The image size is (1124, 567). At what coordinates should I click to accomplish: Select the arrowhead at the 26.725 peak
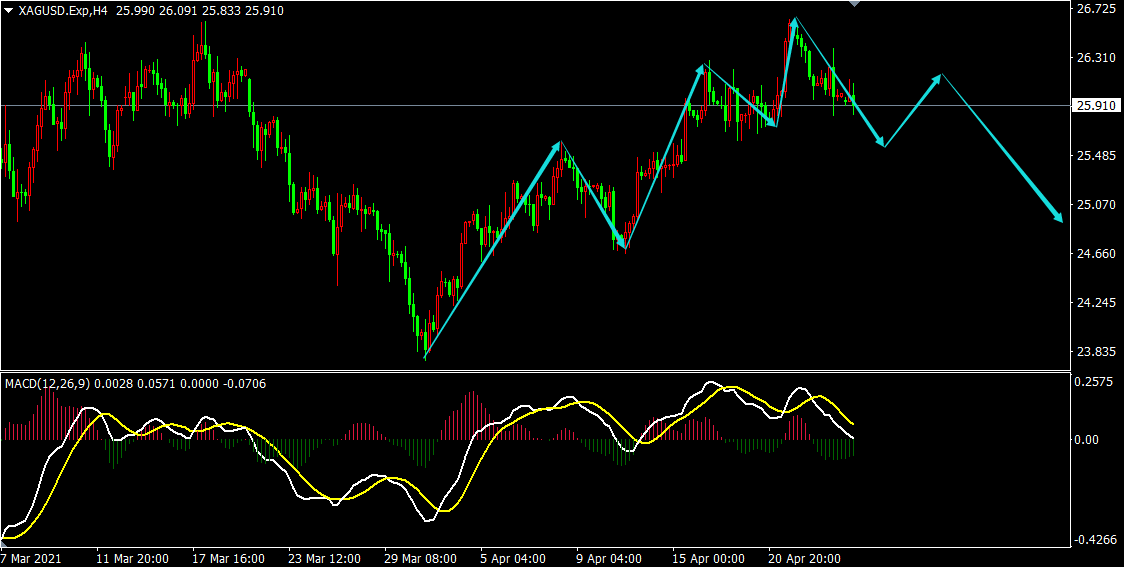click(x=794, y=21)
